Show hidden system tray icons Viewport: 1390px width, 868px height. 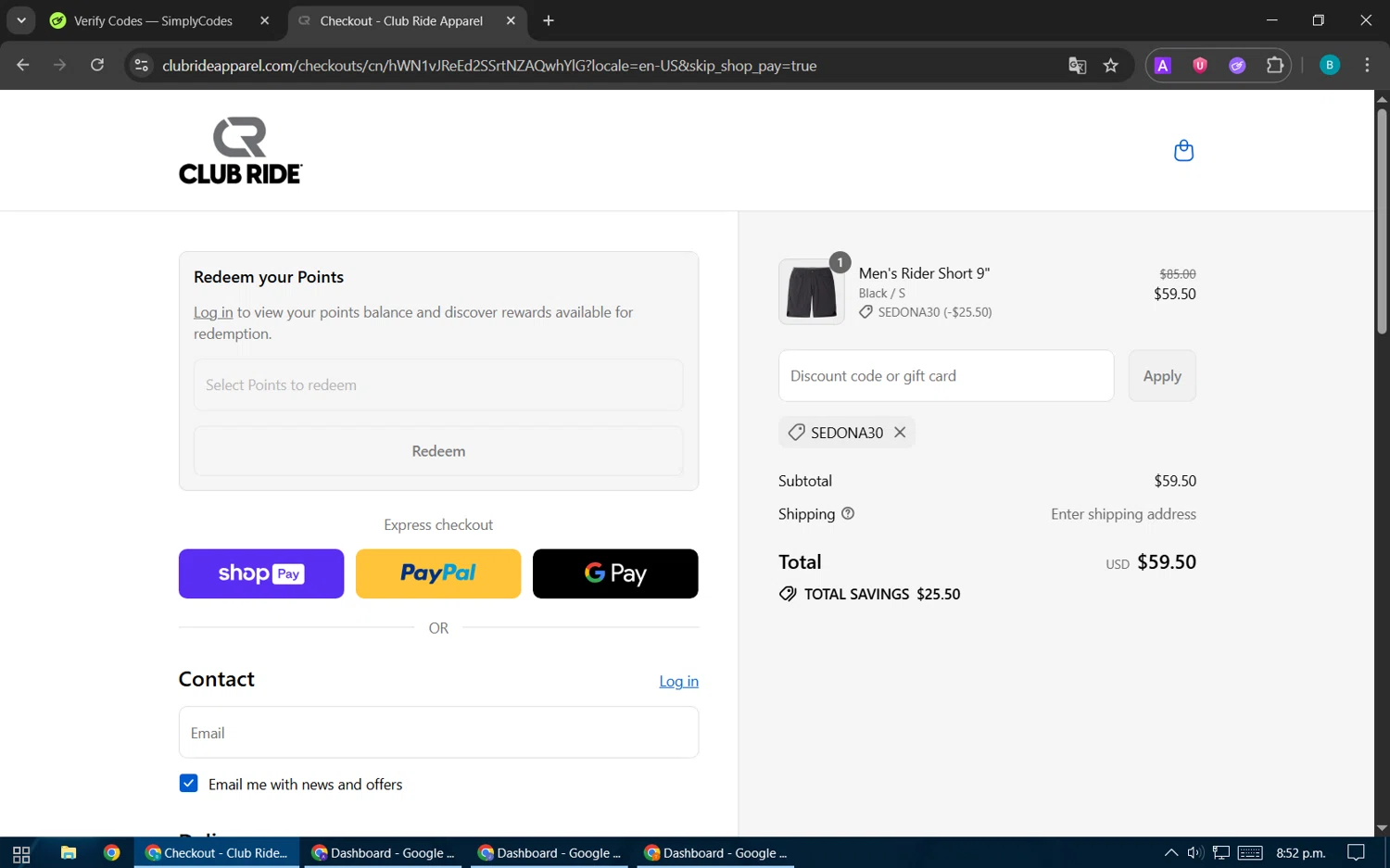click(x=1171, y=853)
